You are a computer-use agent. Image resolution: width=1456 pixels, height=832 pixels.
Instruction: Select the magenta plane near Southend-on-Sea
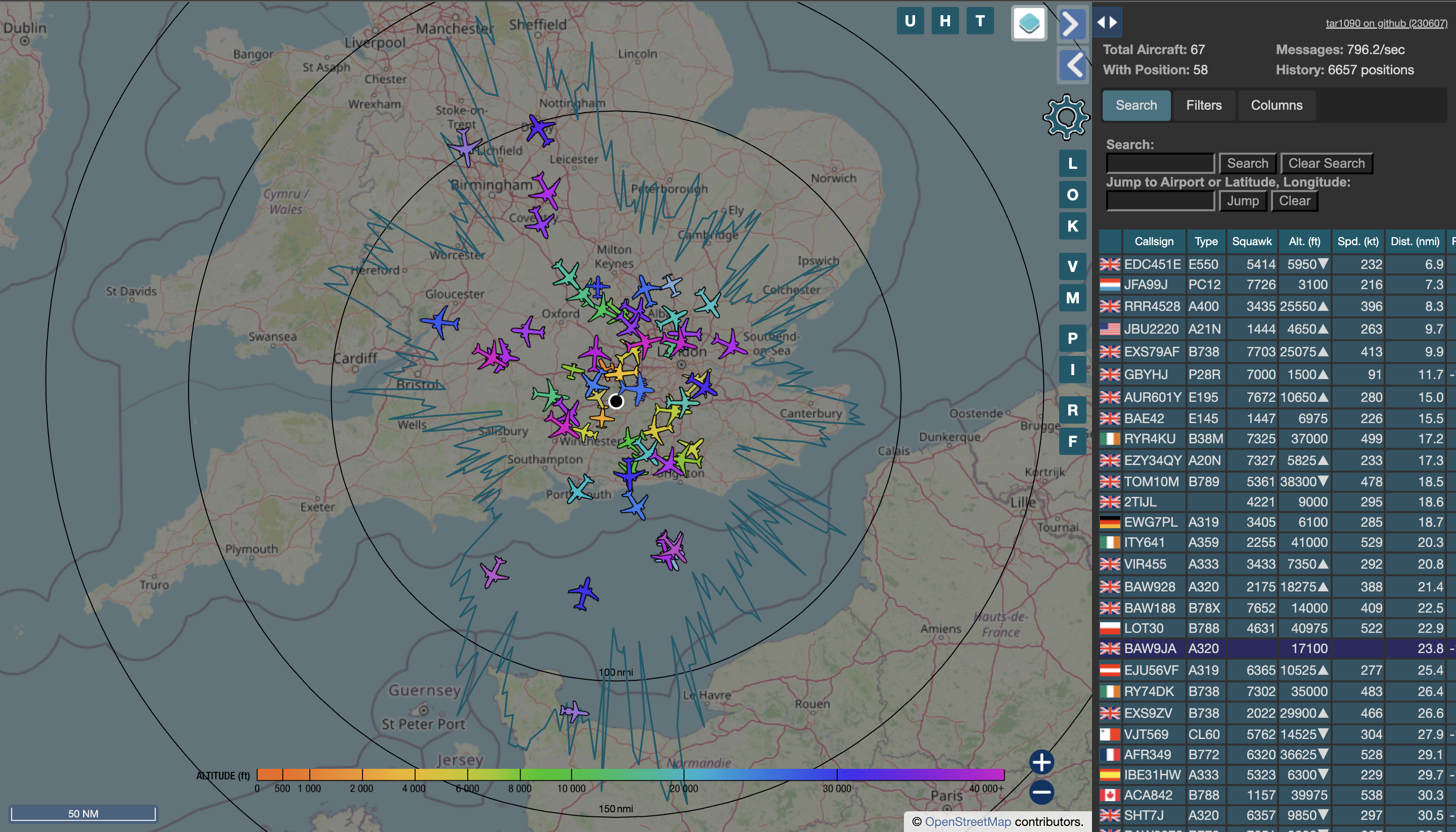729,344
